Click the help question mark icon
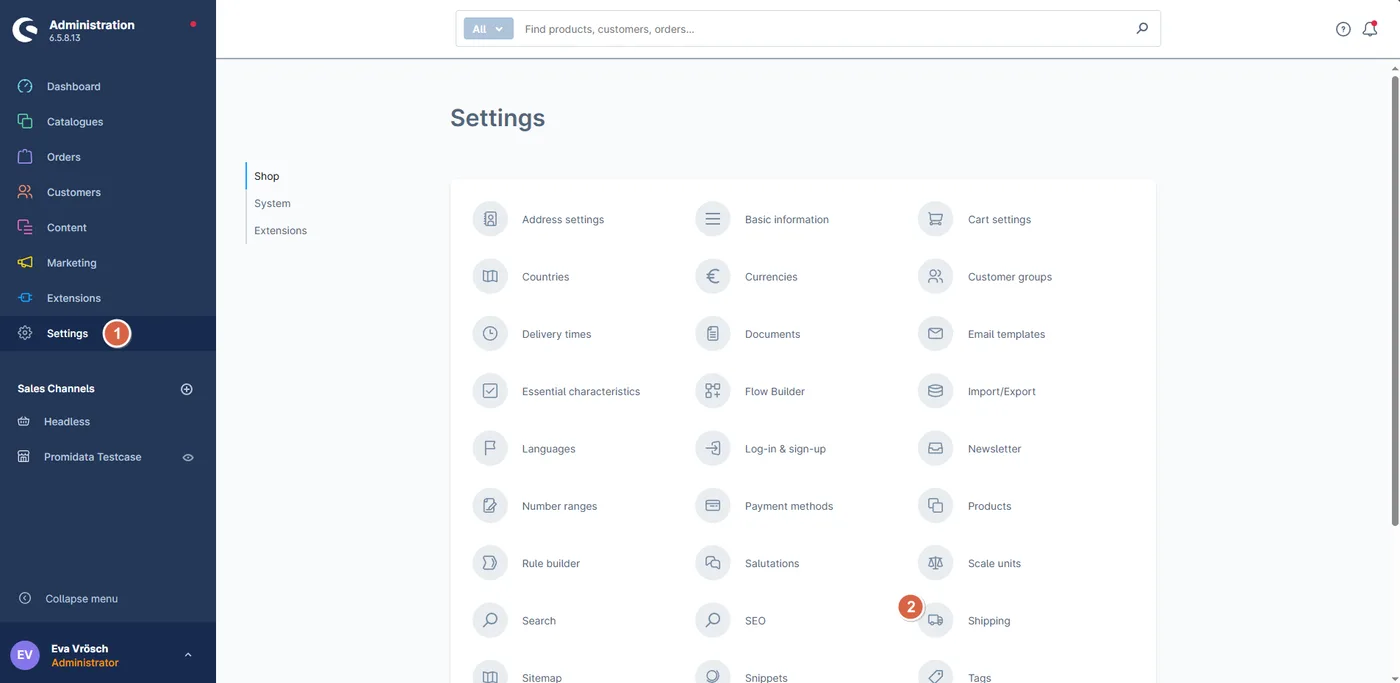Screen dimensions: 1400x683 coord(1343,29)
